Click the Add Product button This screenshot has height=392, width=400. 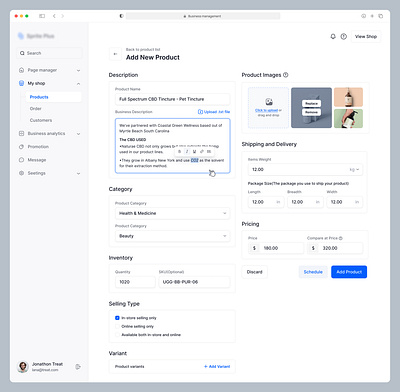pyautogui.click(x=349, y=272)
